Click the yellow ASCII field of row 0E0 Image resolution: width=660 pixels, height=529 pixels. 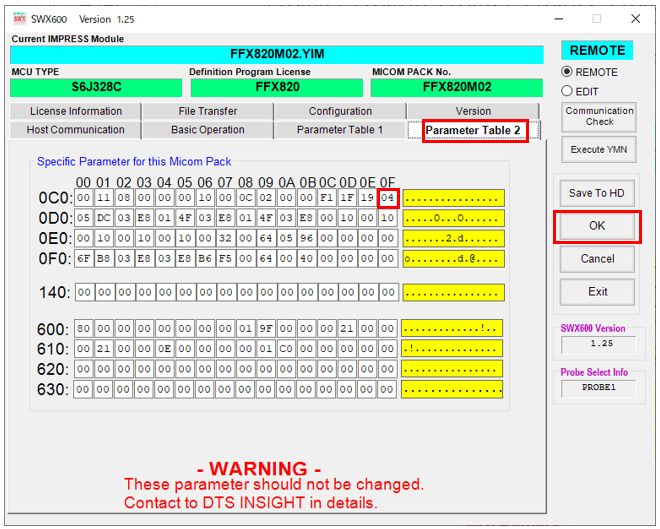pos(453,238)
